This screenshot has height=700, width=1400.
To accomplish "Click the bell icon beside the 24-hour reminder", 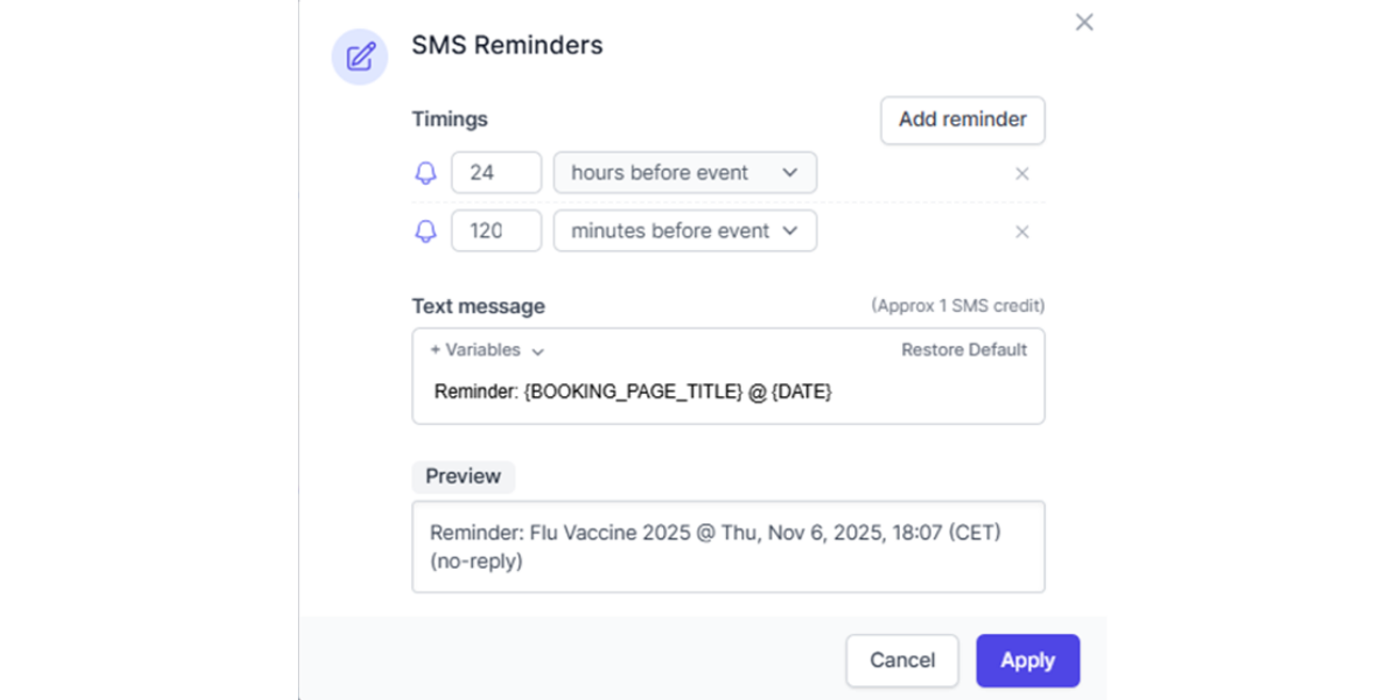I will 425,172.
